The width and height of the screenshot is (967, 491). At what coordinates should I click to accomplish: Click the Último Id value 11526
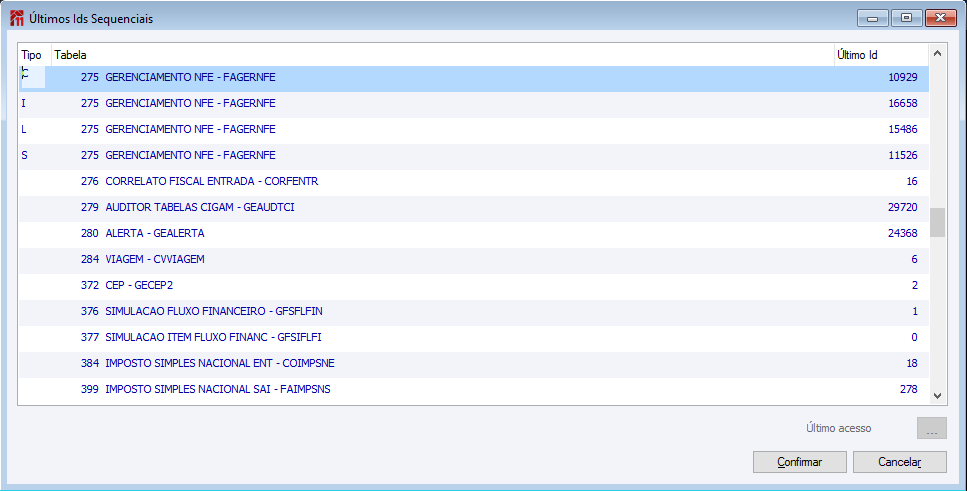coord(903,155)
